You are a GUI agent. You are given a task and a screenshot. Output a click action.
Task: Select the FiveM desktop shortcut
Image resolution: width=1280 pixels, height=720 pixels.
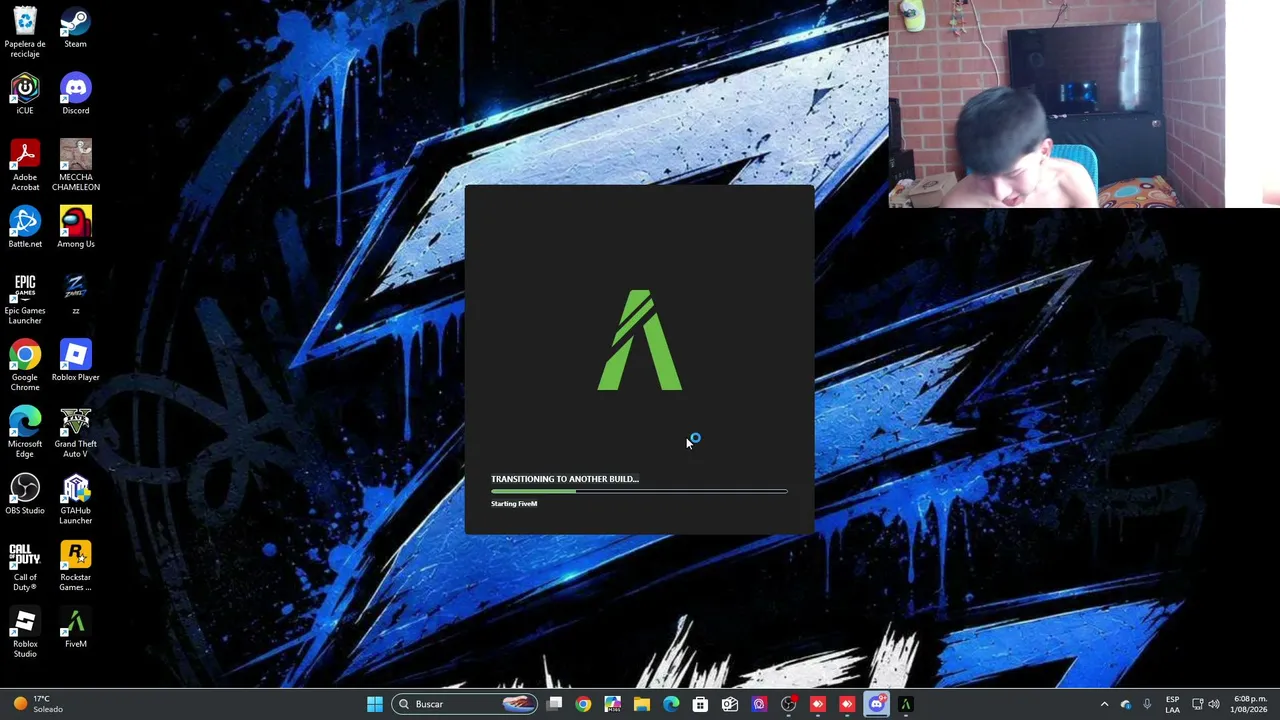click(x=75, y=628)
